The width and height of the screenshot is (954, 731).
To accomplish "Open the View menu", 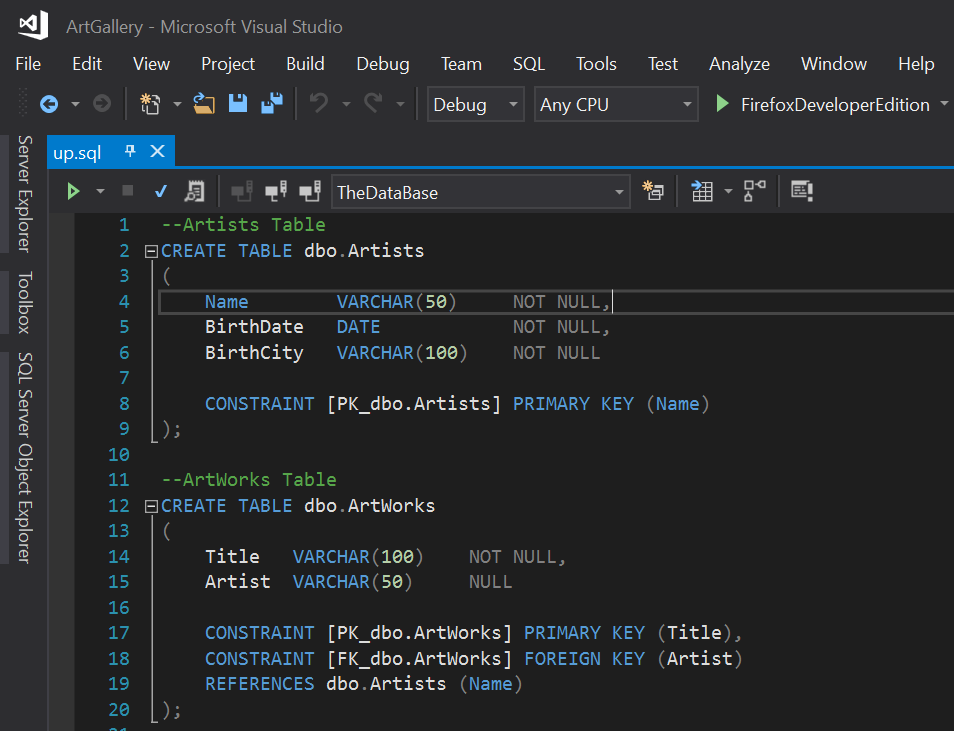I will (151, 64).
